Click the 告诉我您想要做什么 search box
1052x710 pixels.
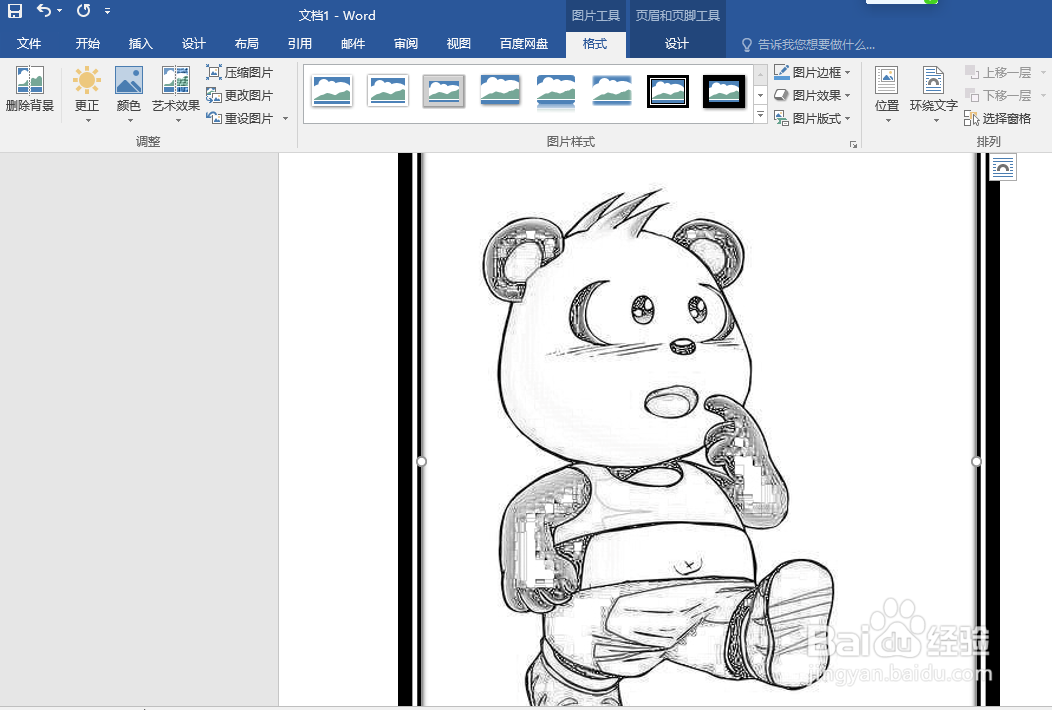[x=808, y=44]
